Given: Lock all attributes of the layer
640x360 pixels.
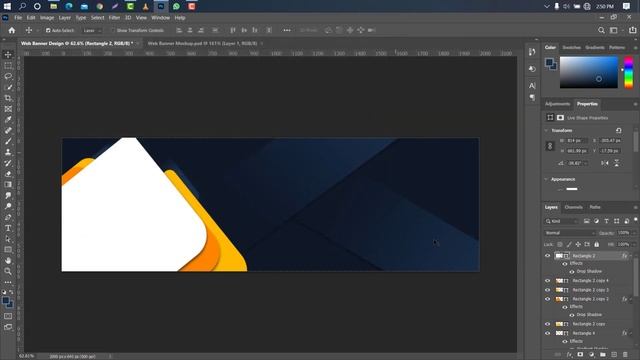Looking at the screenshot, I should (596, 244).
